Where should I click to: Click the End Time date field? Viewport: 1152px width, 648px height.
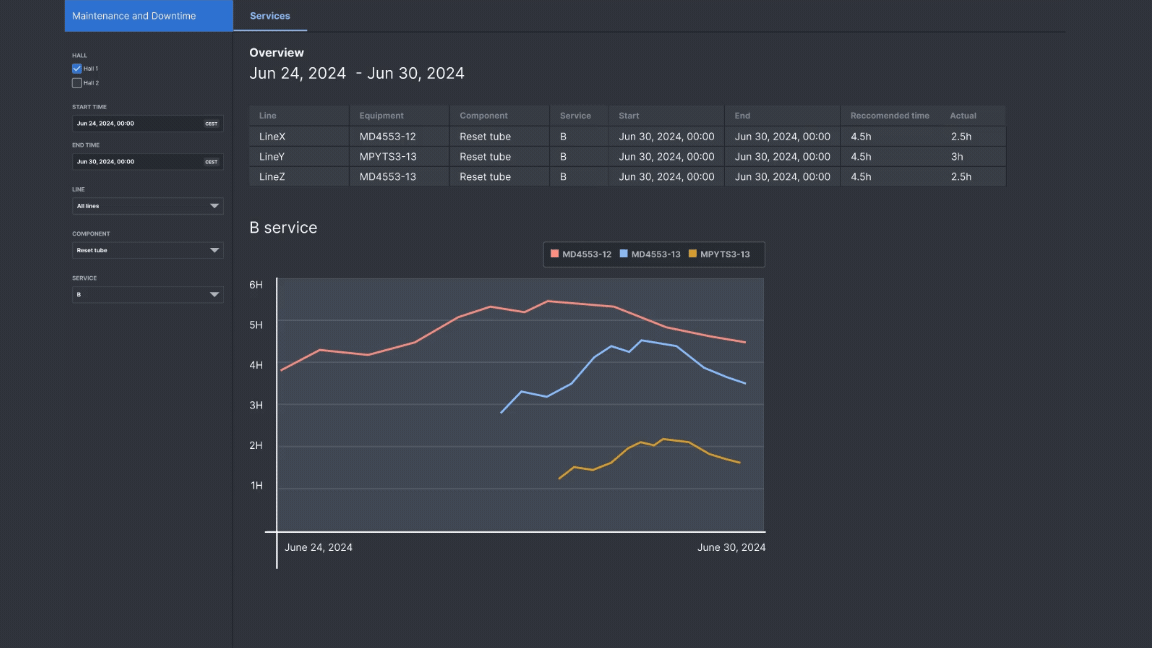point(137,162)
